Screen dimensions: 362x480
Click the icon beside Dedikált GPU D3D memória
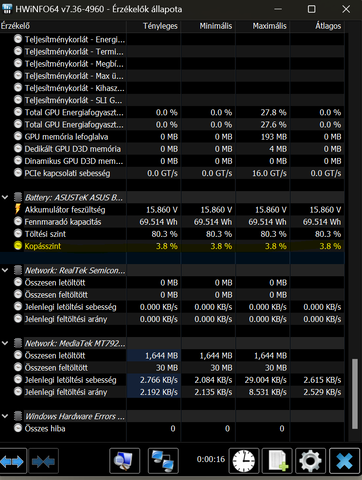click(18, 149)
